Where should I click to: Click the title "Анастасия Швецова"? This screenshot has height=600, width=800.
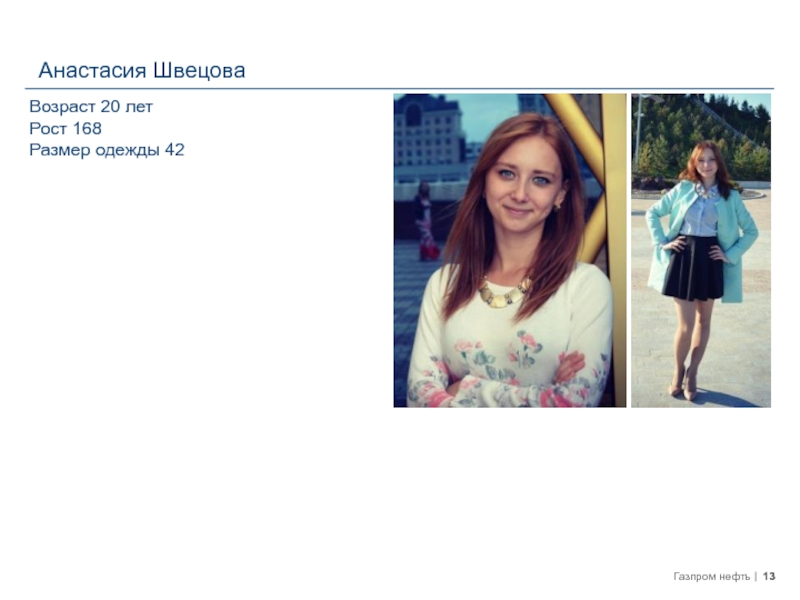click(x=142, y=70)
